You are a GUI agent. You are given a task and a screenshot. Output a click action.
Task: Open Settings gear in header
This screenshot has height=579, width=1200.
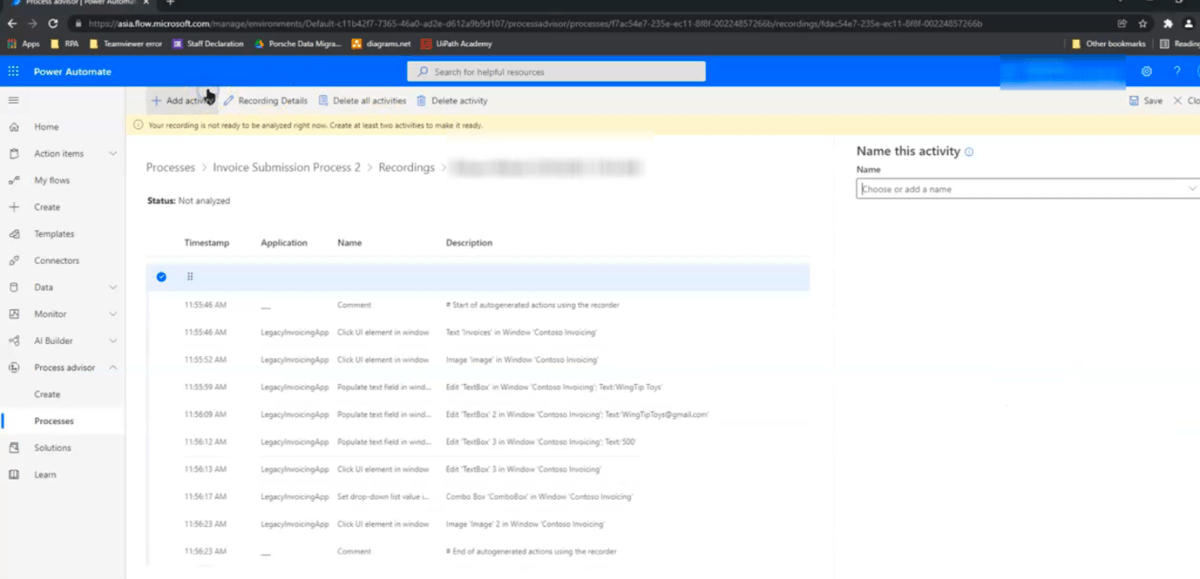(1147, 71)
